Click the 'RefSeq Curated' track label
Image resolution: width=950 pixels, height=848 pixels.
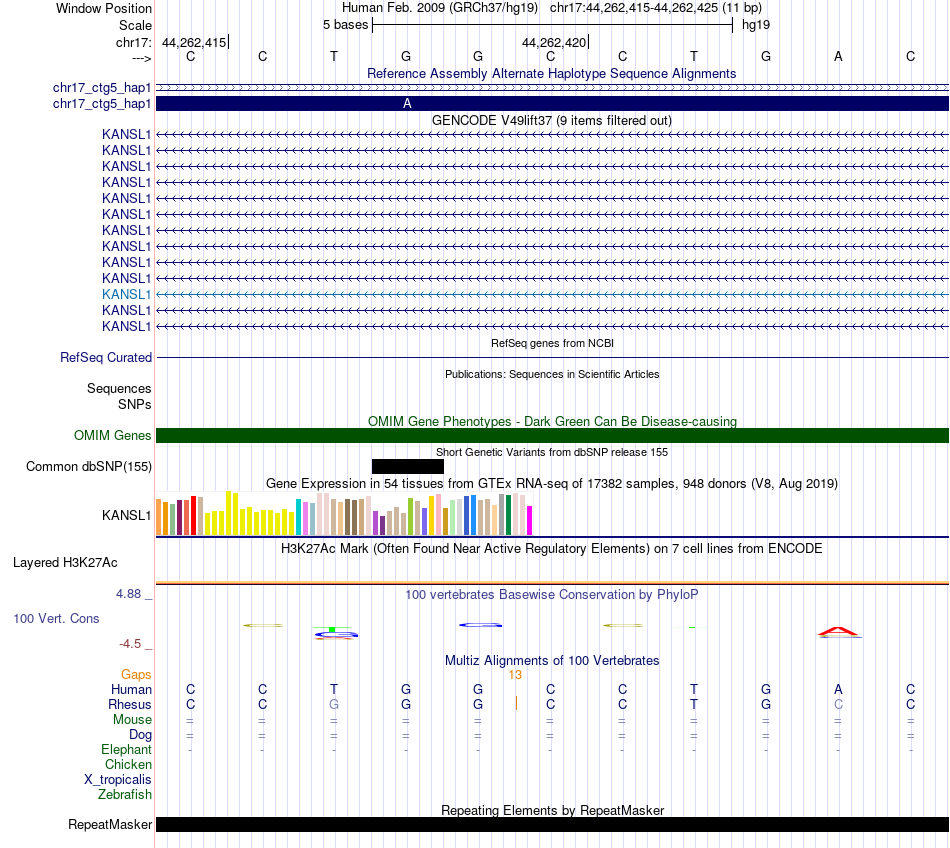[x=105, y=357]
